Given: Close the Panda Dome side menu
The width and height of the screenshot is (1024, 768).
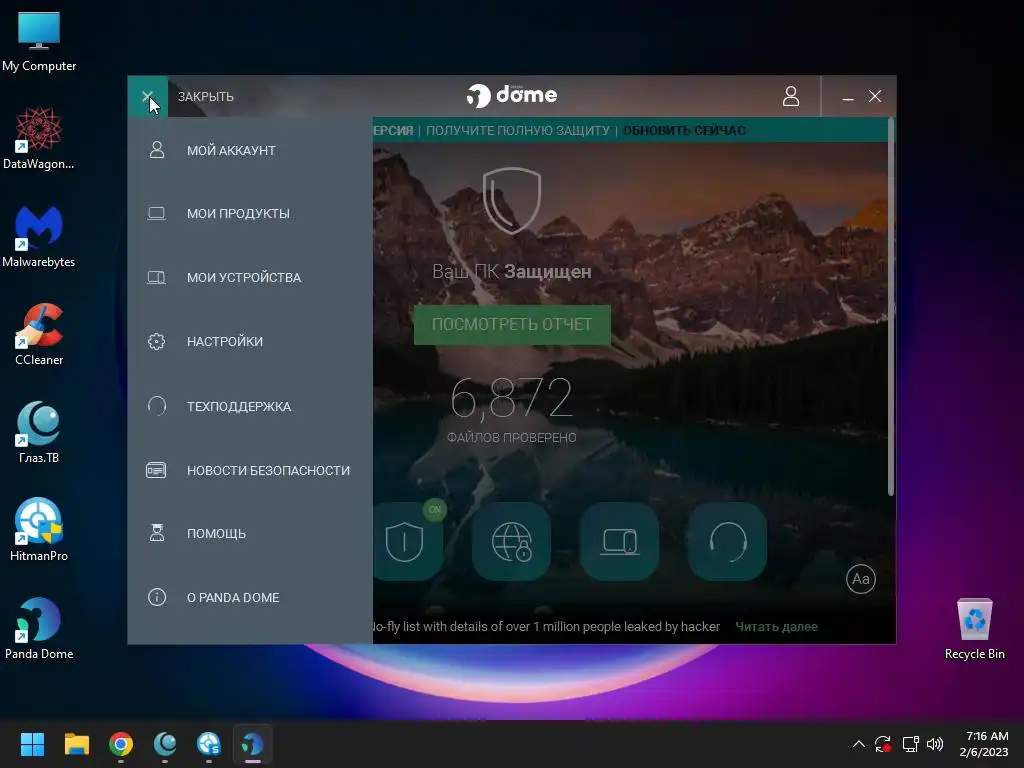Looking at the screenshot, I should 148,97.
